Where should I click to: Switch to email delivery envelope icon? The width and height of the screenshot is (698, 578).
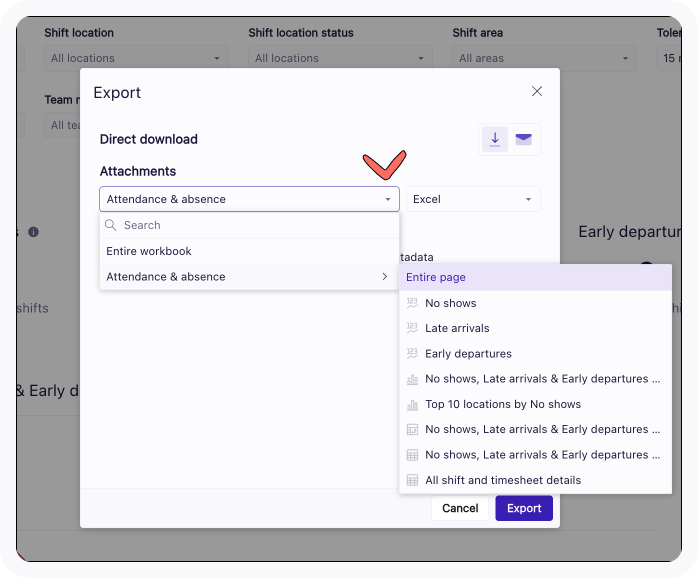(523, 139)
